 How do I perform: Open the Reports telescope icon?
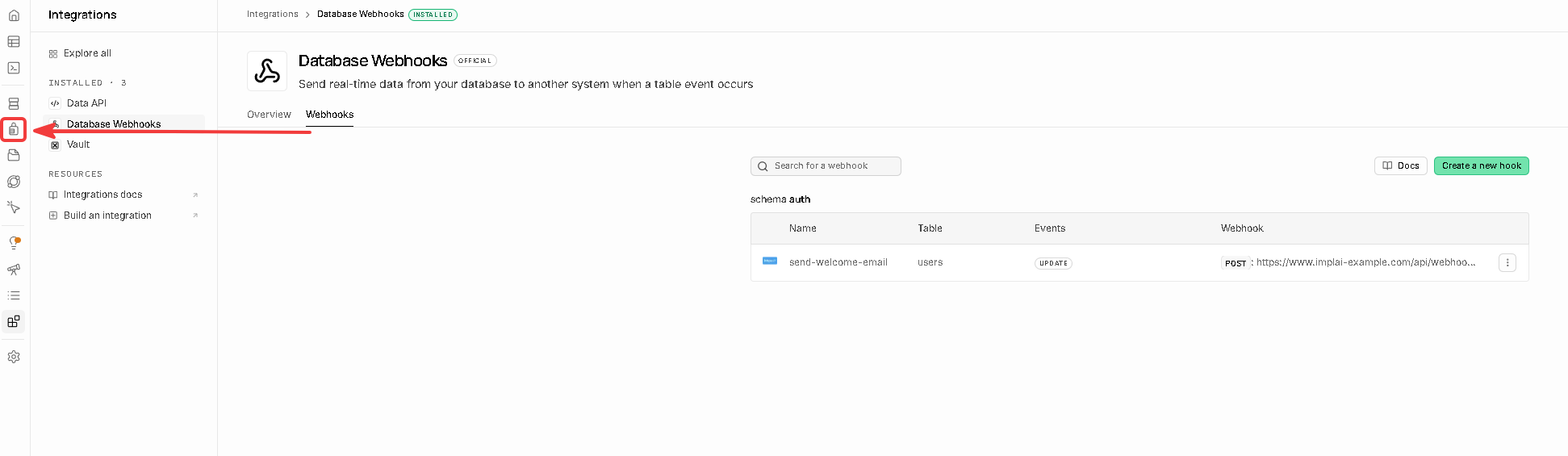click(14, 270)
